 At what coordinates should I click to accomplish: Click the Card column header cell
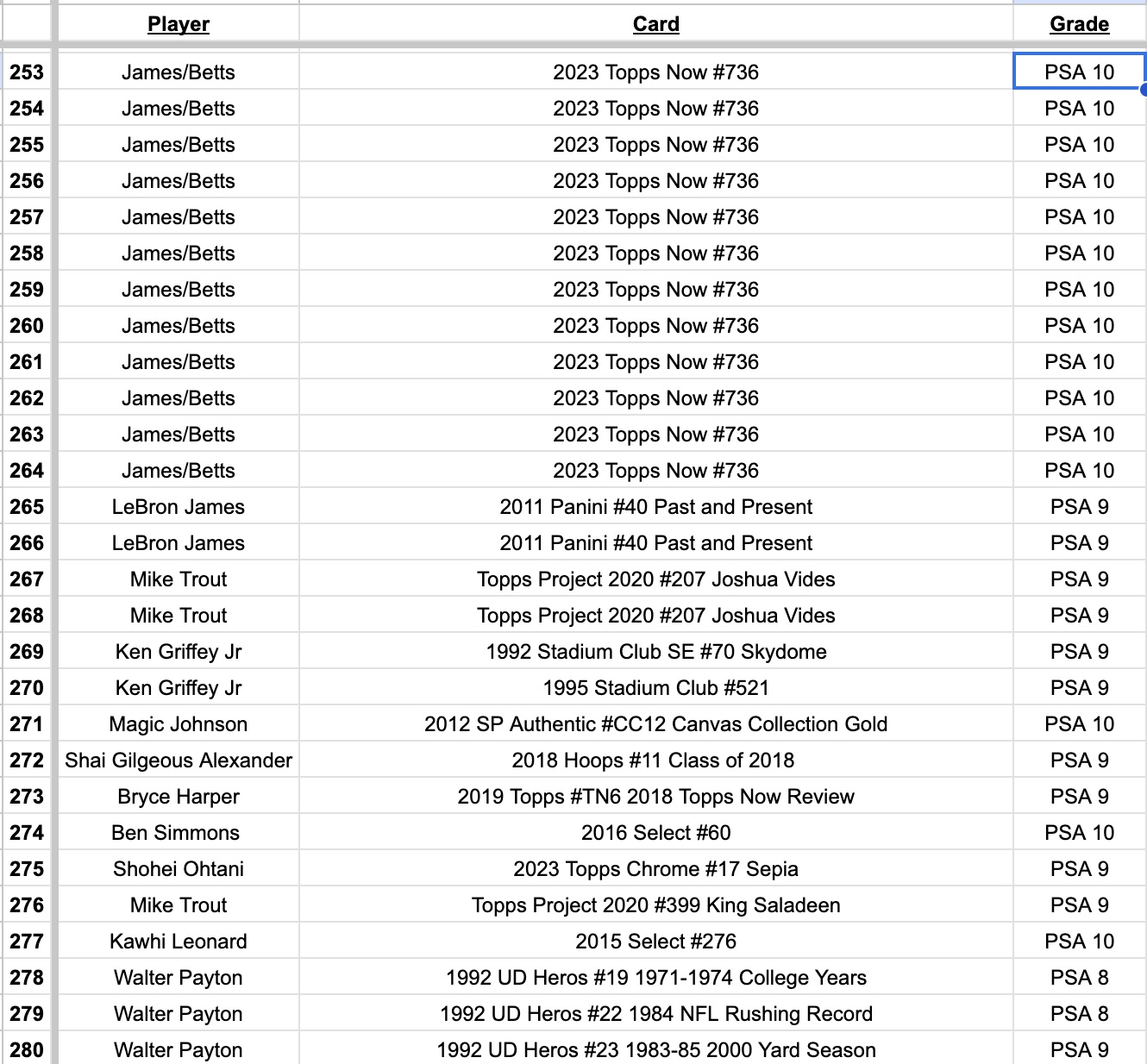[655, 24]
